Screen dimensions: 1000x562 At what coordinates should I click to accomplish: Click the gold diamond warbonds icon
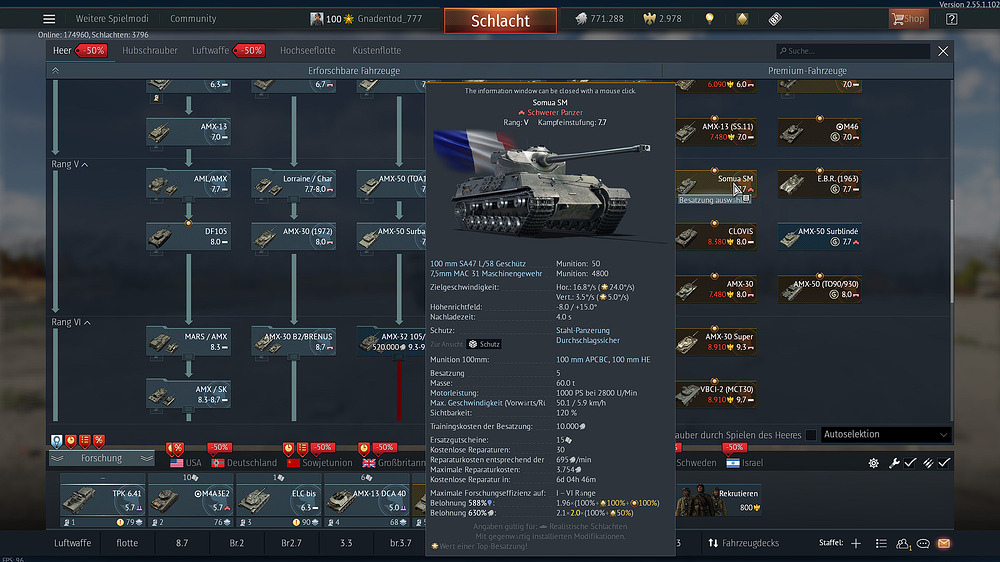(x=742, y=18)
